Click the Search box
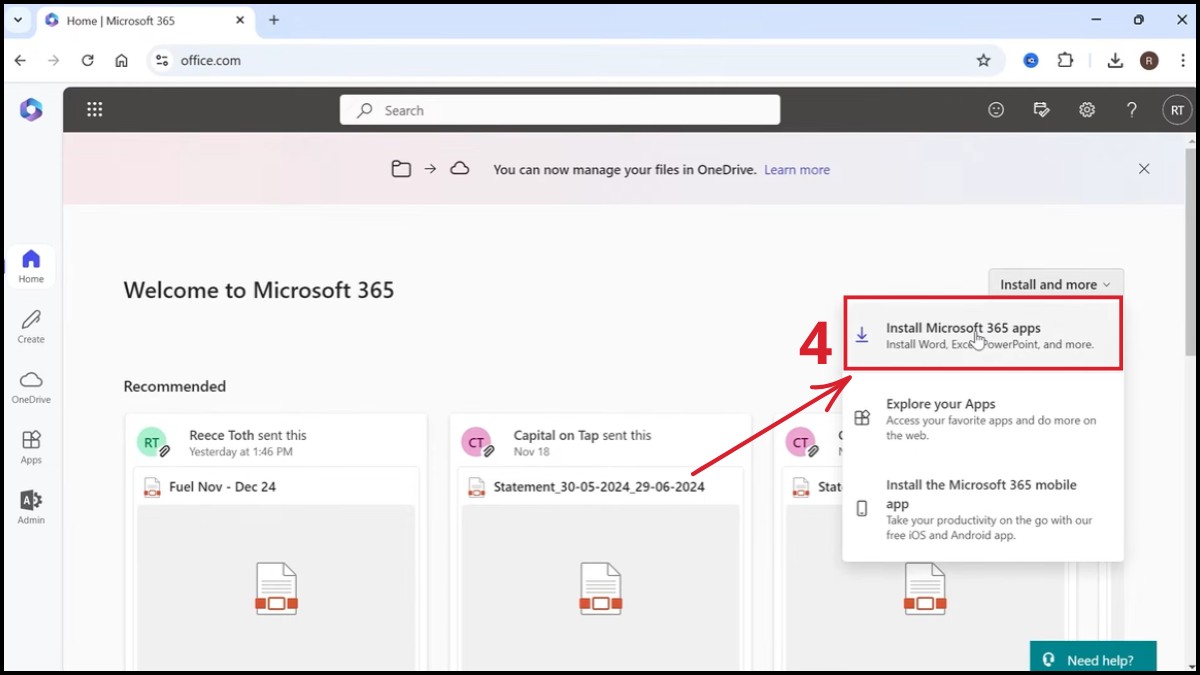This screenshot has width=1200, height=675. tap(560, 110)
